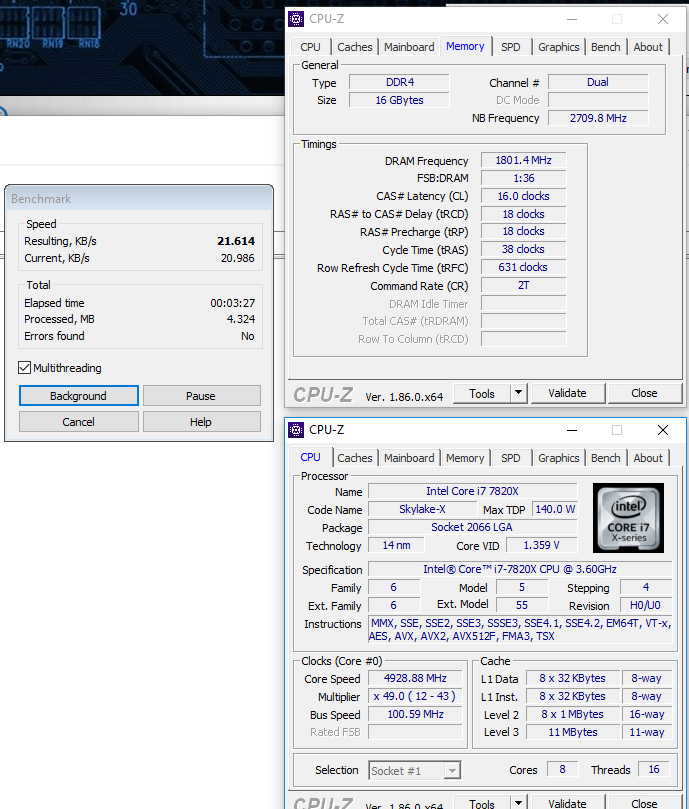Click the CPU-Z app icon in Memory window title bar
Viewport: 689px width, 809px height.
[296, 19]
